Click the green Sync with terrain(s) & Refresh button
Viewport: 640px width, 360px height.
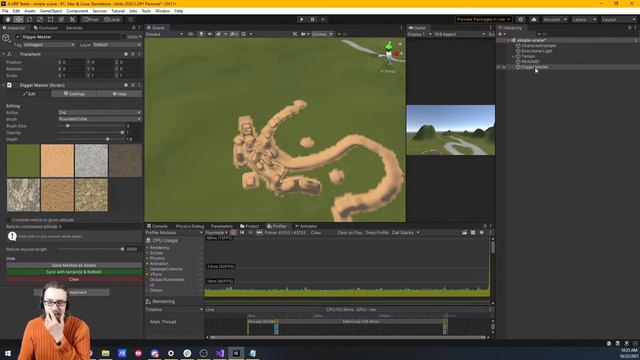click(74, 272)
